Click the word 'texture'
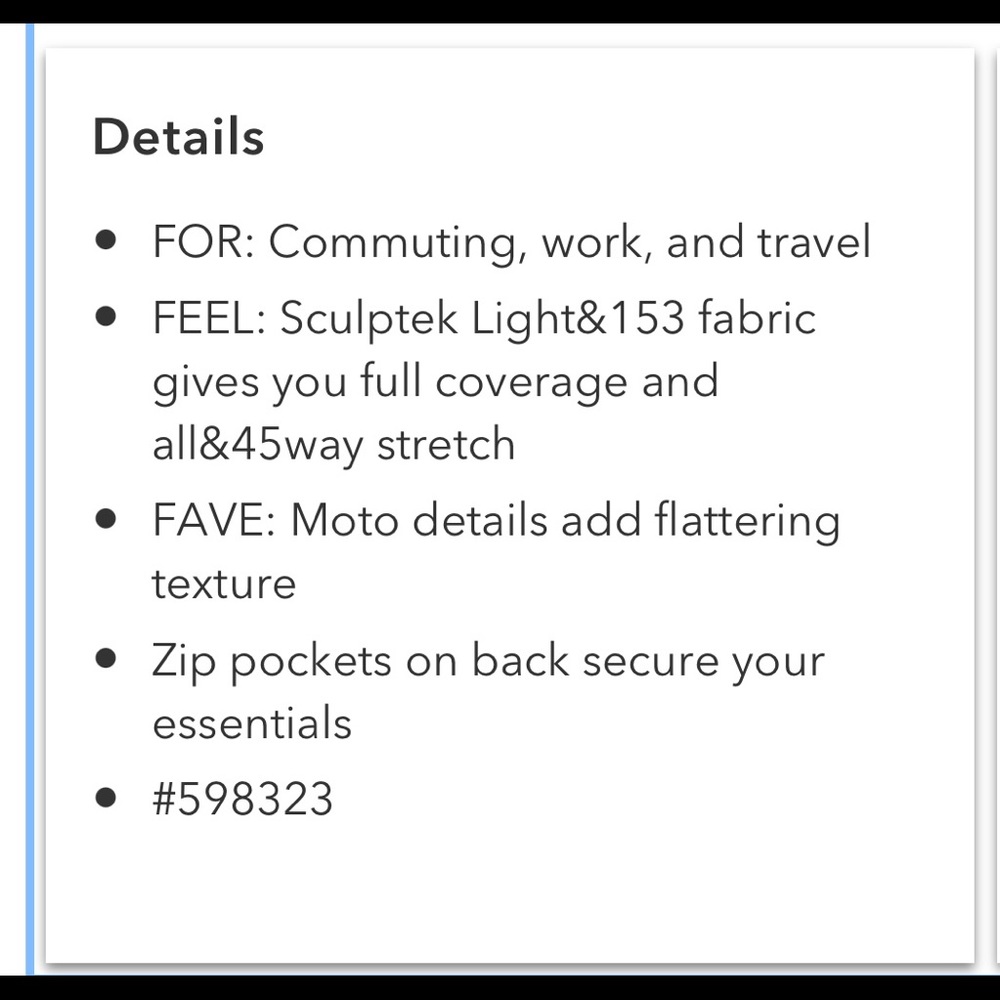This screenshot has width=1000, height=1000. [x=224, y=583]
